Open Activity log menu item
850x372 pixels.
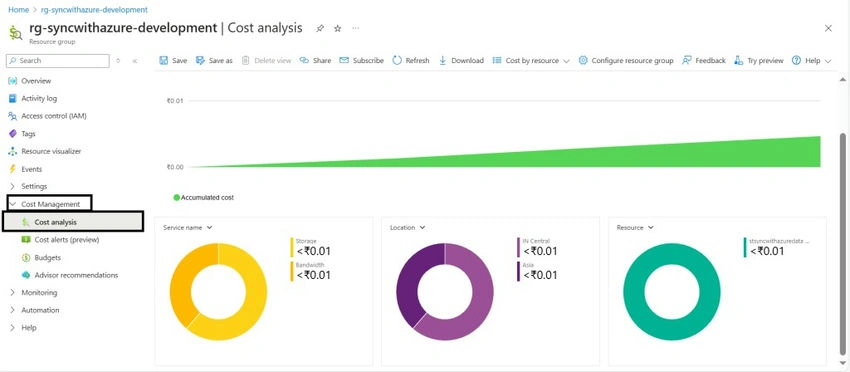click(39, 98)
